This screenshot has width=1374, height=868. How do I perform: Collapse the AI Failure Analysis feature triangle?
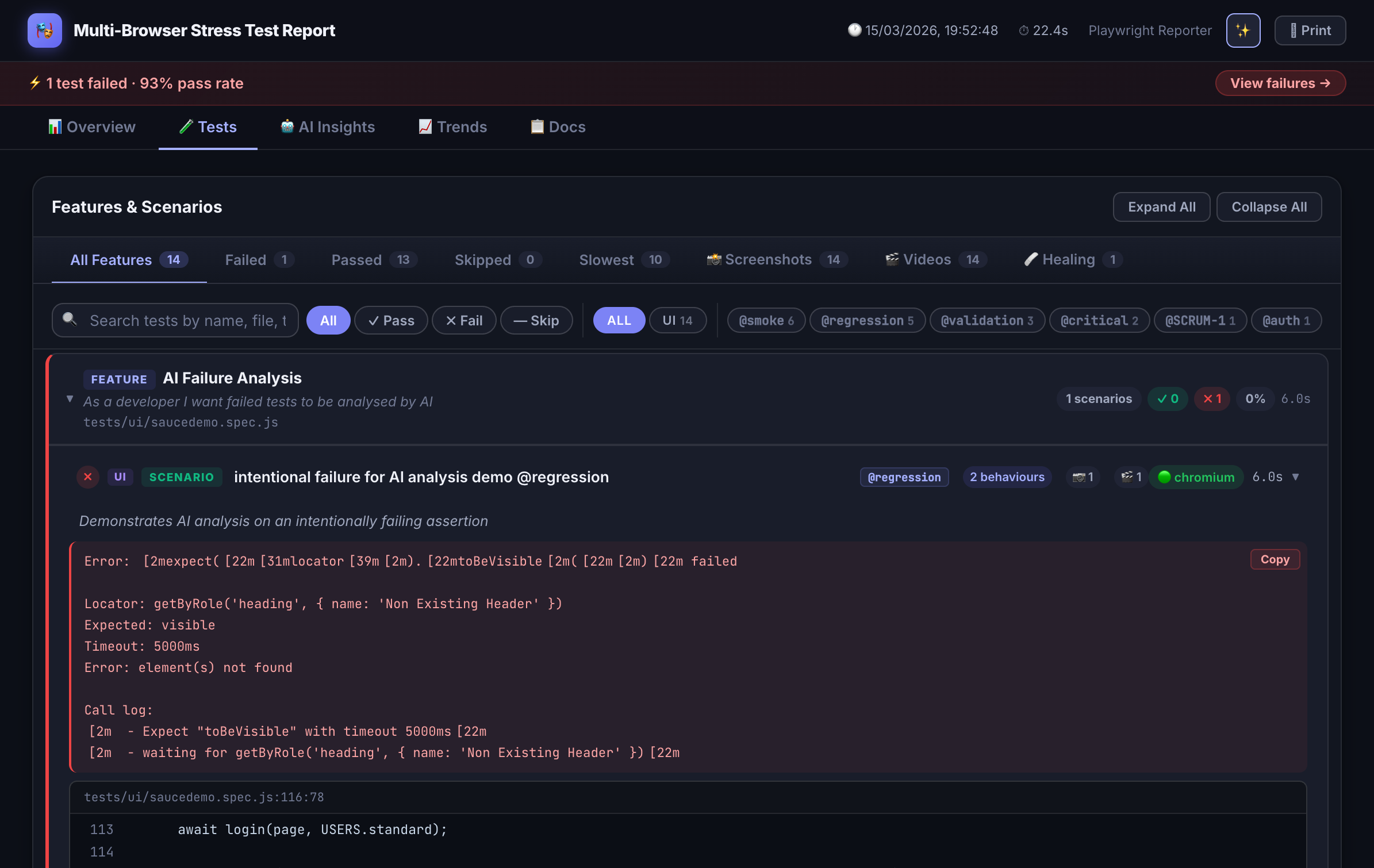(70, 398)
